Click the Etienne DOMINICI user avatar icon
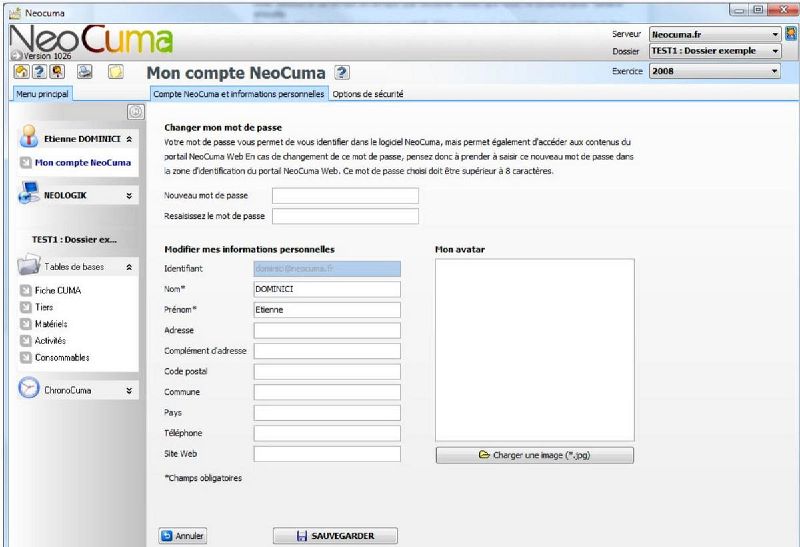Screen dimensions: 800x547 29,136
